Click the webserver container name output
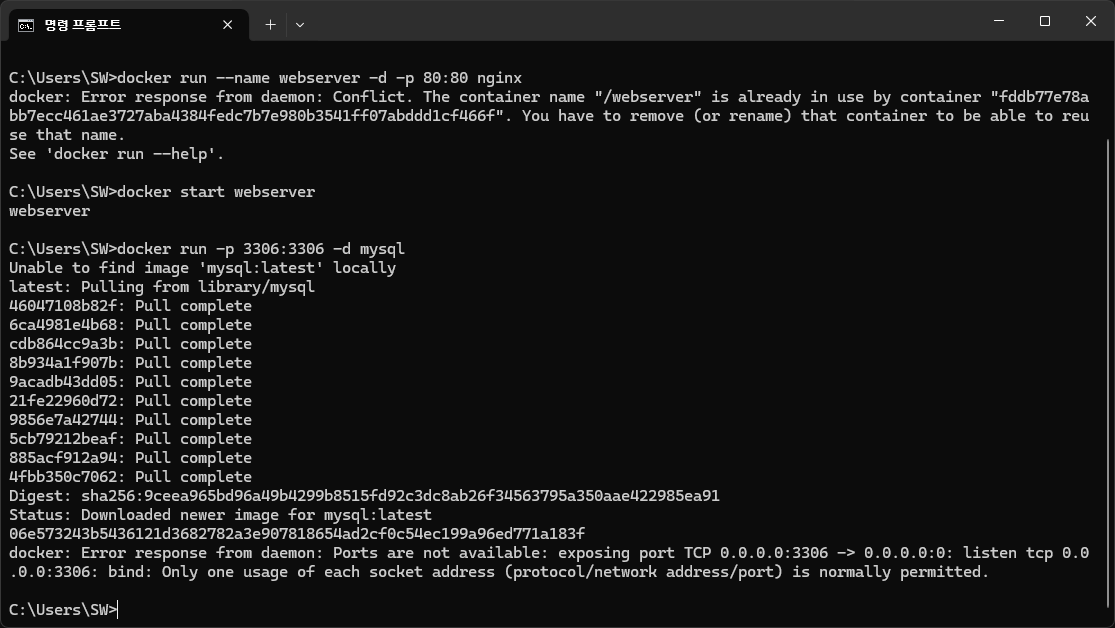This screenshot has height=628, width=1115. coord(48,210)
